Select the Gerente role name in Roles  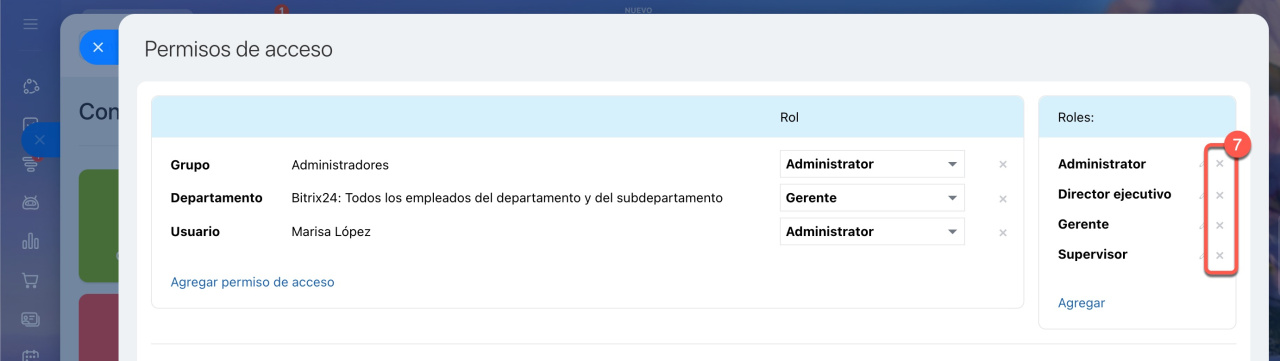point(1083,224)
